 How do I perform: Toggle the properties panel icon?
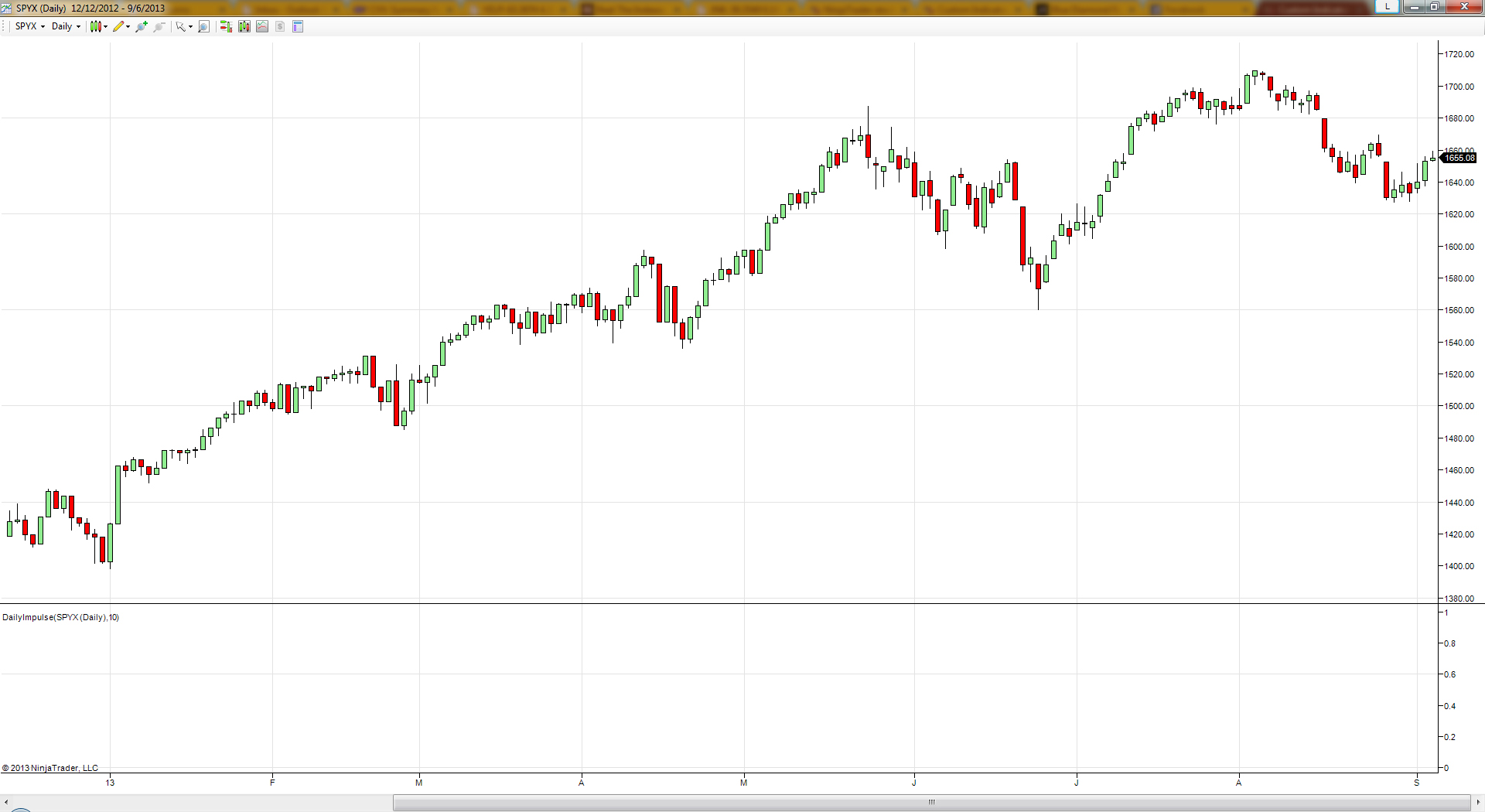click(298, 26)
